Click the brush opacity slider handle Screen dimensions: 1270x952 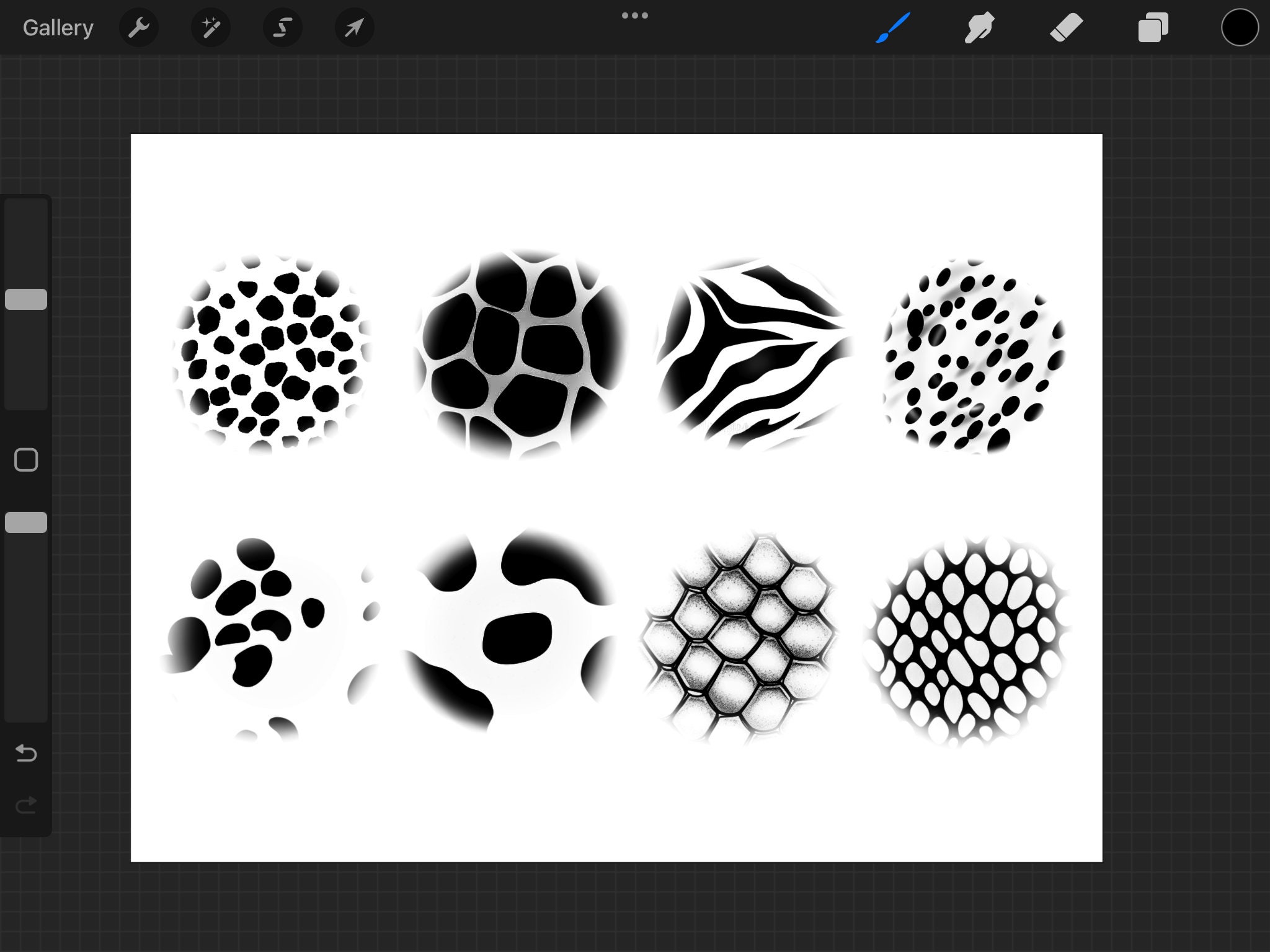point(26,522)
